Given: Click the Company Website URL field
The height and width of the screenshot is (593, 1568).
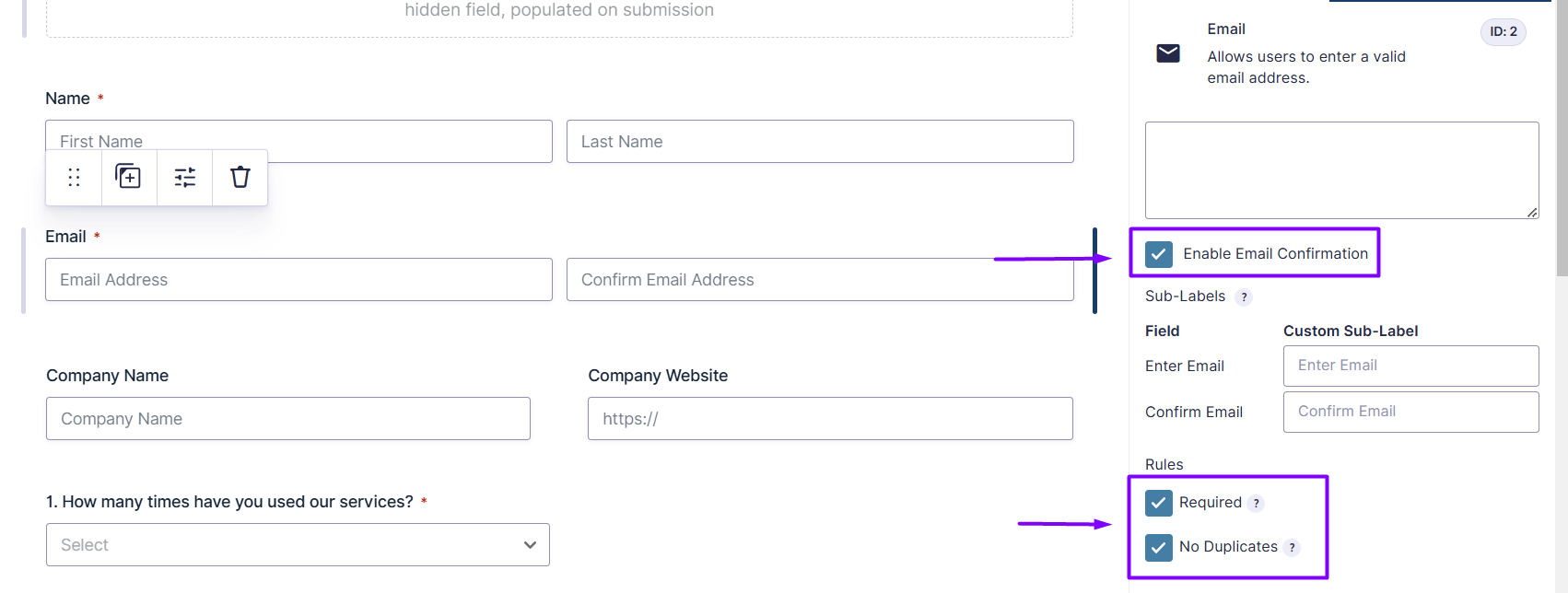Looking at the screenshot, I should click(x=830, y=419).
